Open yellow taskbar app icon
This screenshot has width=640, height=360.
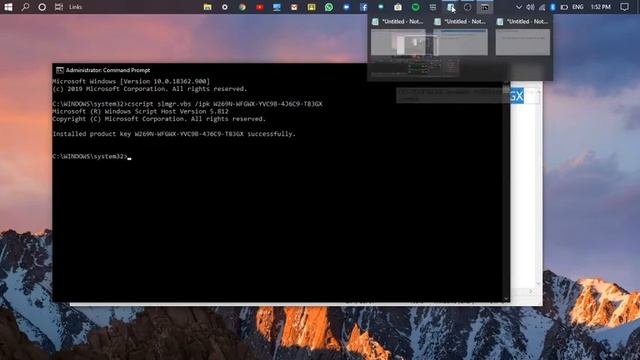coord(311,7)
